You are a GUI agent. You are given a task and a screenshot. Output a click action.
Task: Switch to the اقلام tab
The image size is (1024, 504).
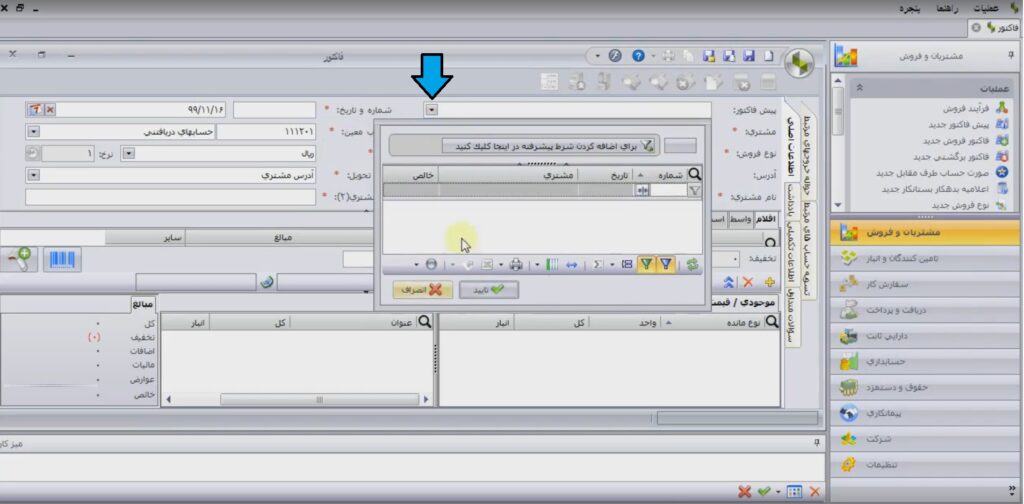765,219
